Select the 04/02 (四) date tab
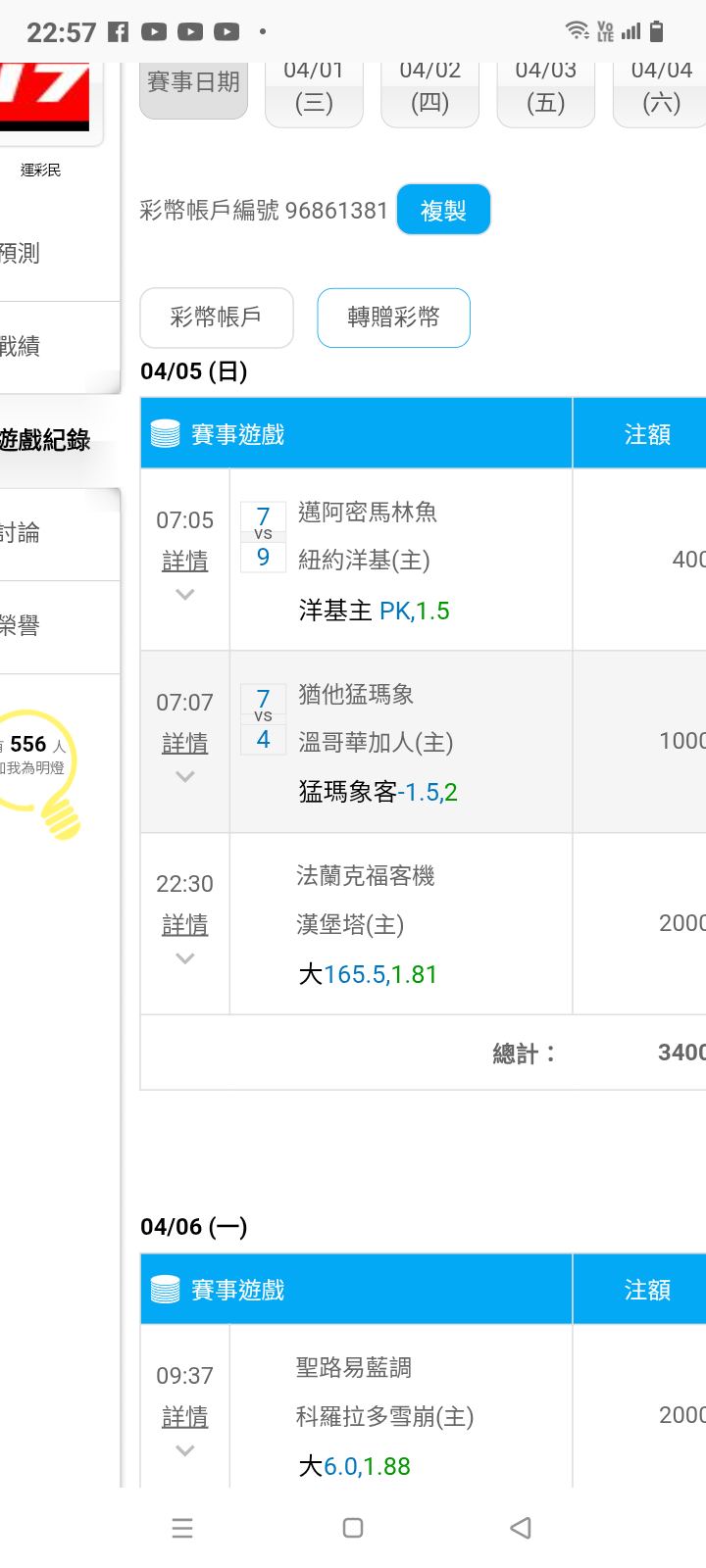The height and width of the screenshot is (1568, 706). tap(429, 90)
